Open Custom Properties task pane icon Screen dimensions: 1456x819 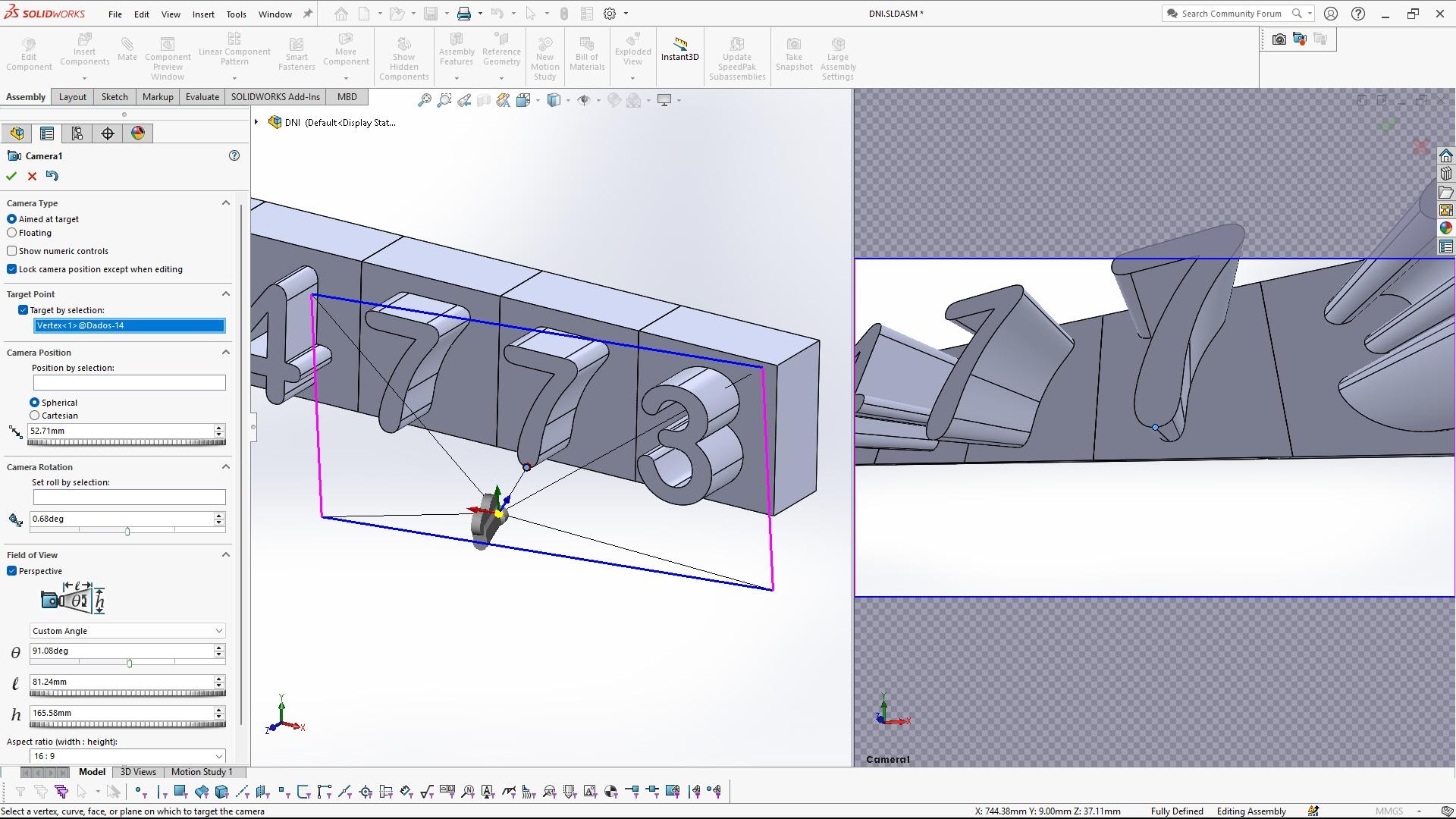coord(1446,246)
